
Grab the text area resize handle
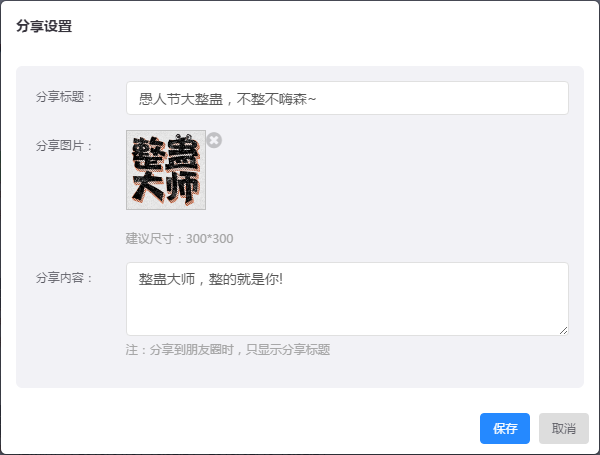pos(563,331)
